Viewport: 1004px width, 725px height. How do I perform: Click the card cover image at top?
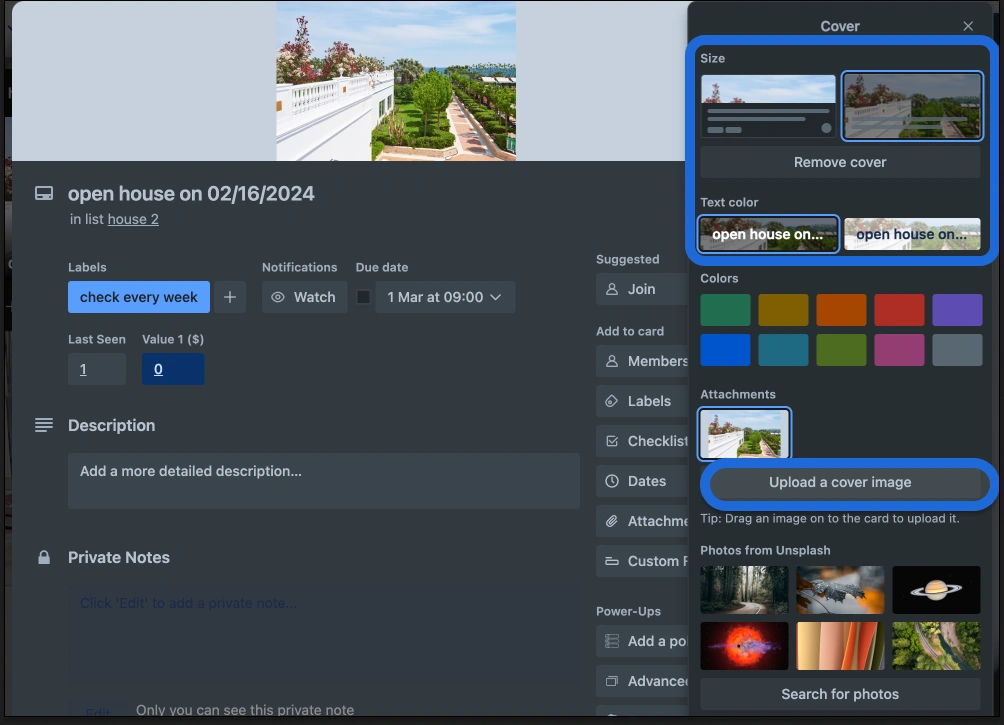pos(396,81)
